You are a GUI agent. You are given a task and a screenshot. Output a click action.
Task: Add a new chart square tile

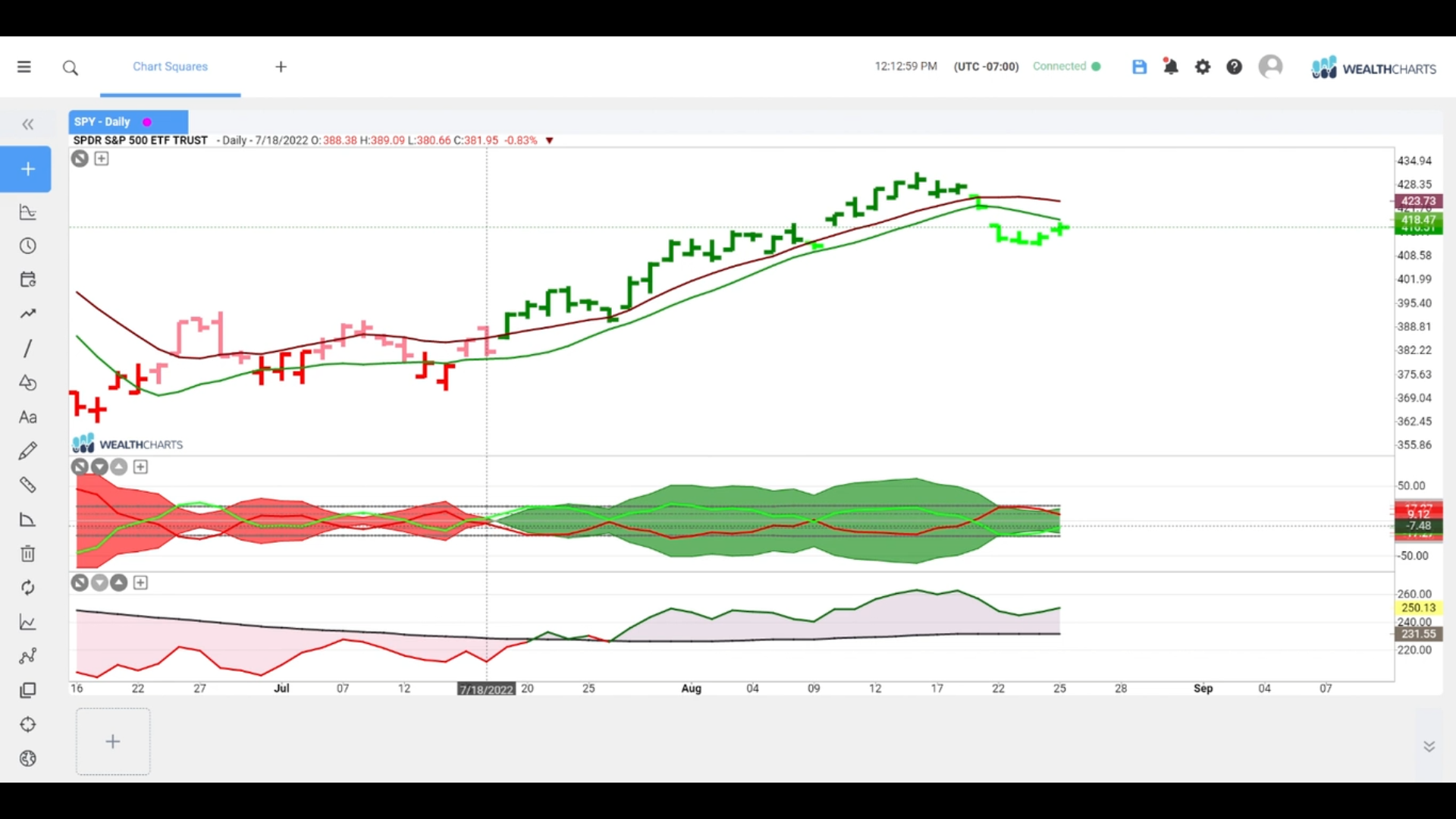pyautogui.click(x=113, y=742)
